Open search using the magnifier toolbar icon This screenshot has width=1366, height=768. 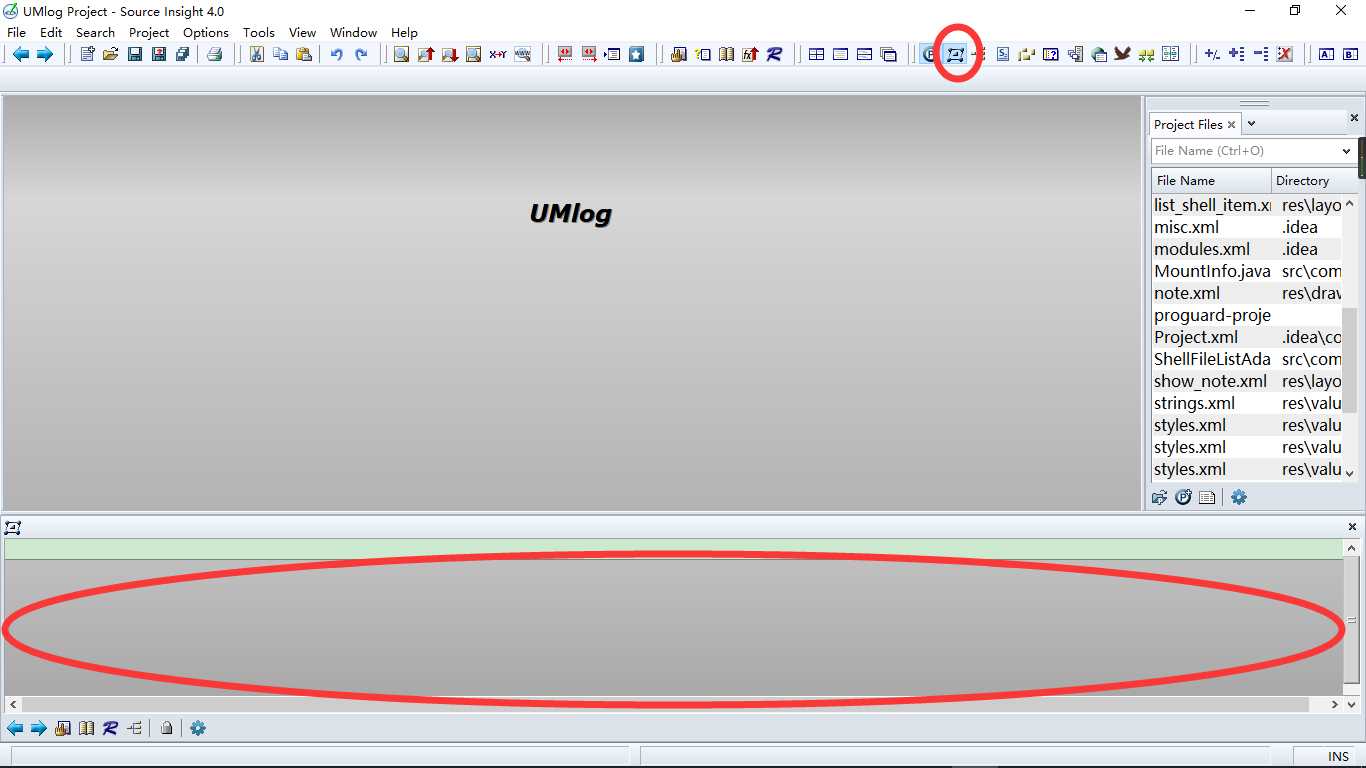(x=401, y=54)
